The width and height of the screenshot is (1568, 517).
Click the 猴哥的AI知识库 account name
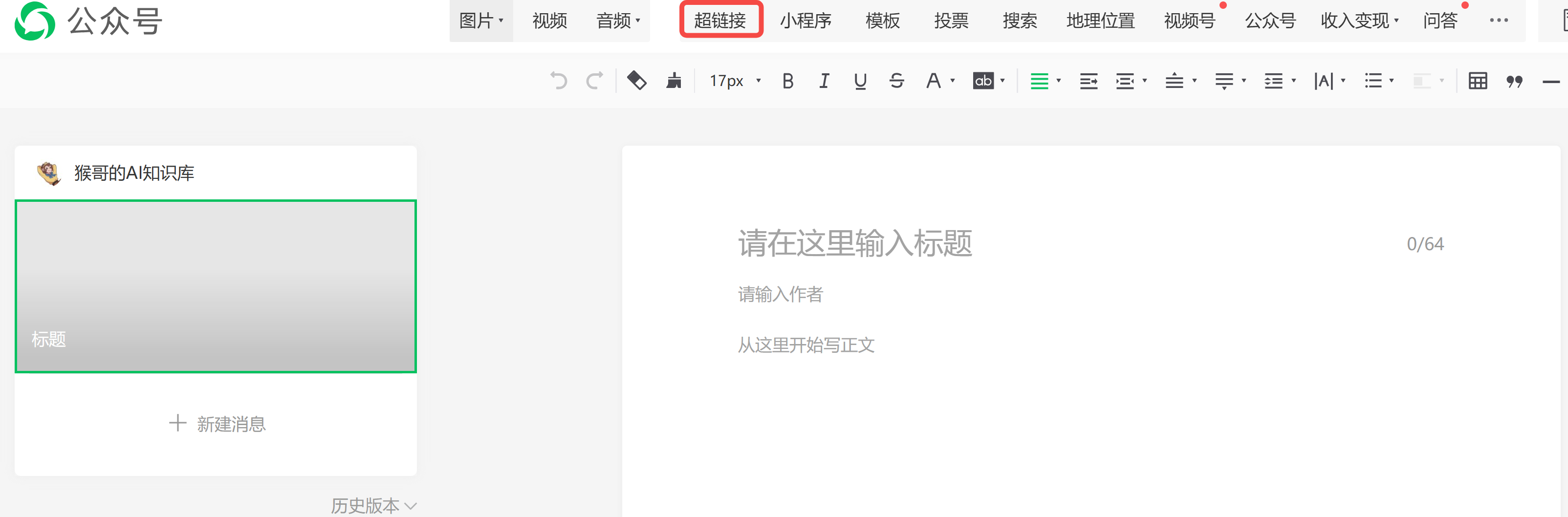click(x=134, y=173)
